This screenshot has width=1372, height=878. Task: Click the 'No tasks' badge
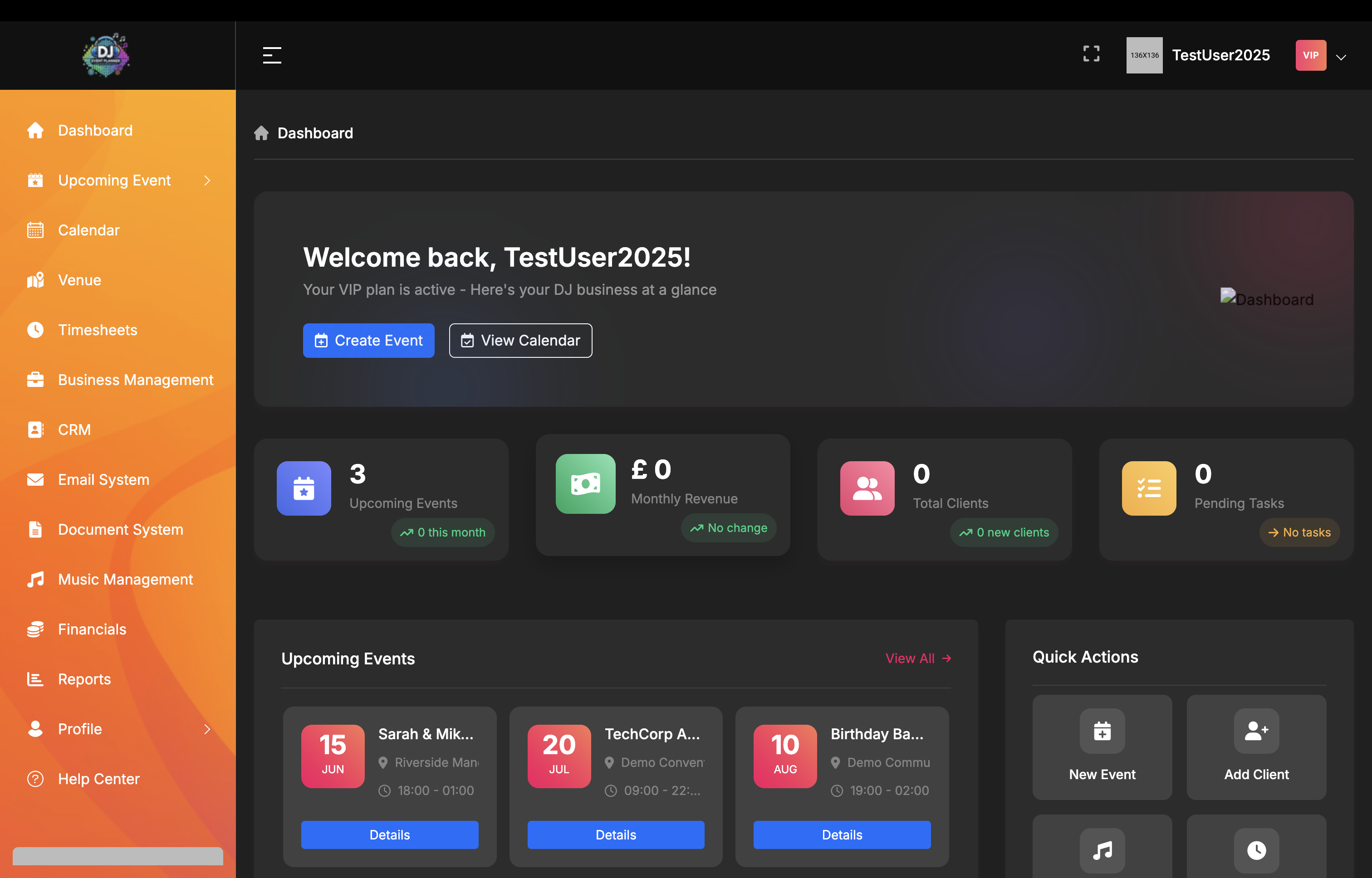pyautogui.click(x=1299, y=532)
